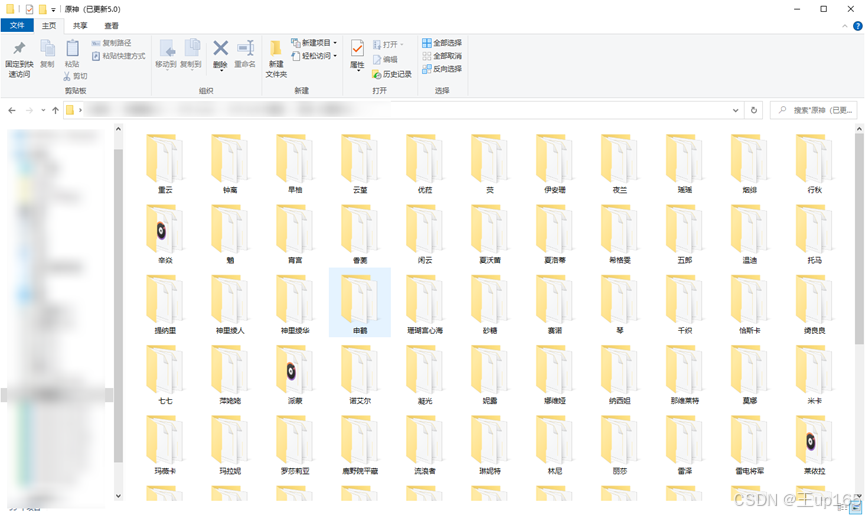The height and width of the screenshot is (515, 865).
Task: Select the 钟离 folder
Action: click(x=230, y=163)
